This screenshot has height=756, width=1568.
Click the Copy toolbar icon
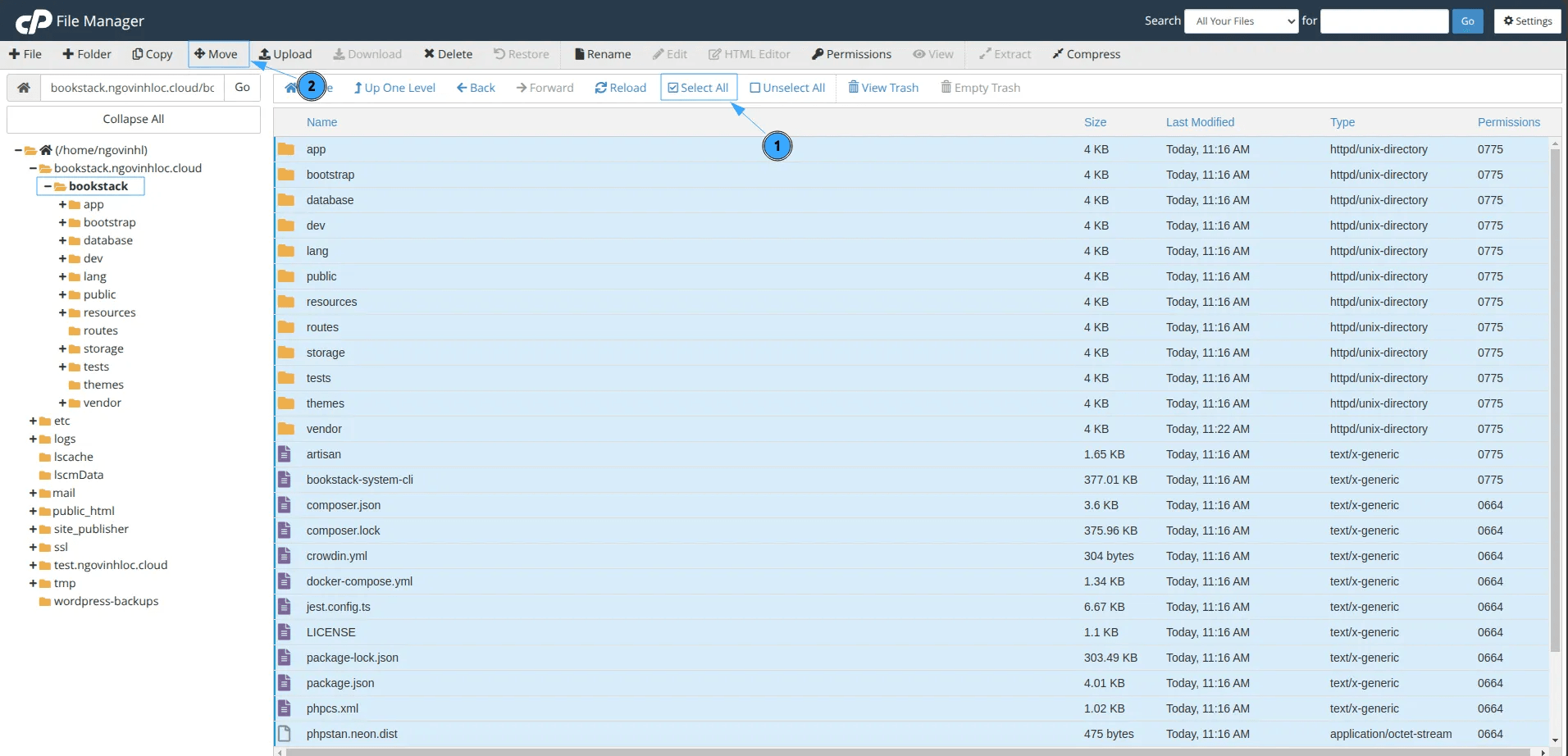152,53
